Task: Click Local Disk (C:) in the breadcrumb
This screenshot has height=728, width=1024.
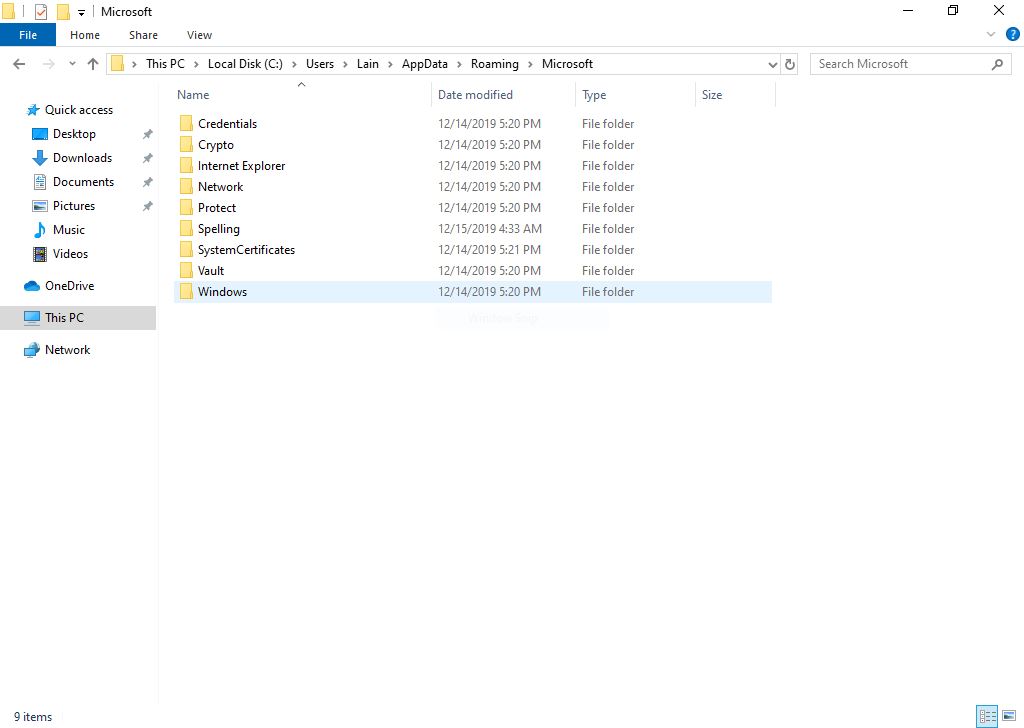Action: tap(245, 64)
